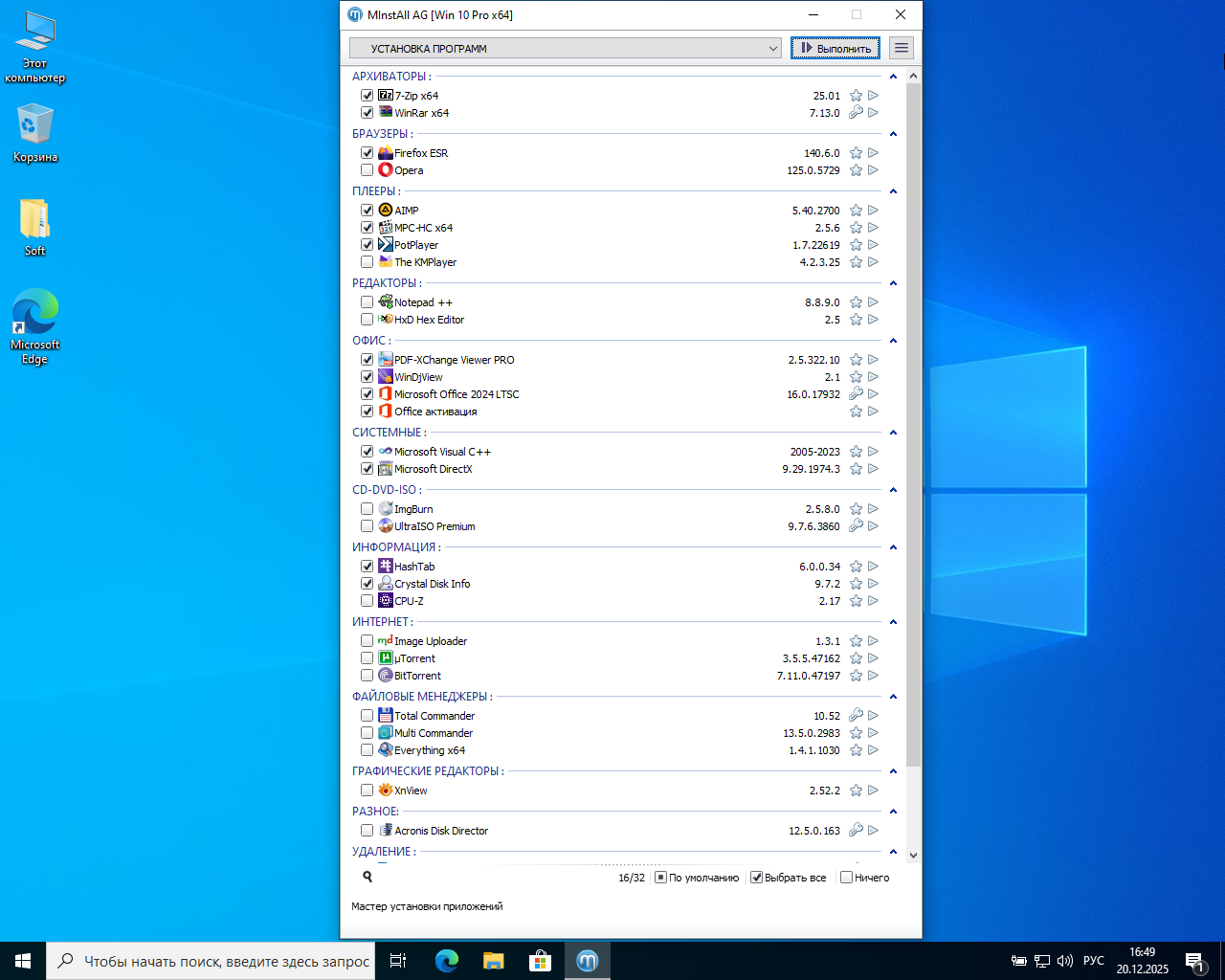Click the star icon for Crystal Disk Info

(x=856, y=584)
